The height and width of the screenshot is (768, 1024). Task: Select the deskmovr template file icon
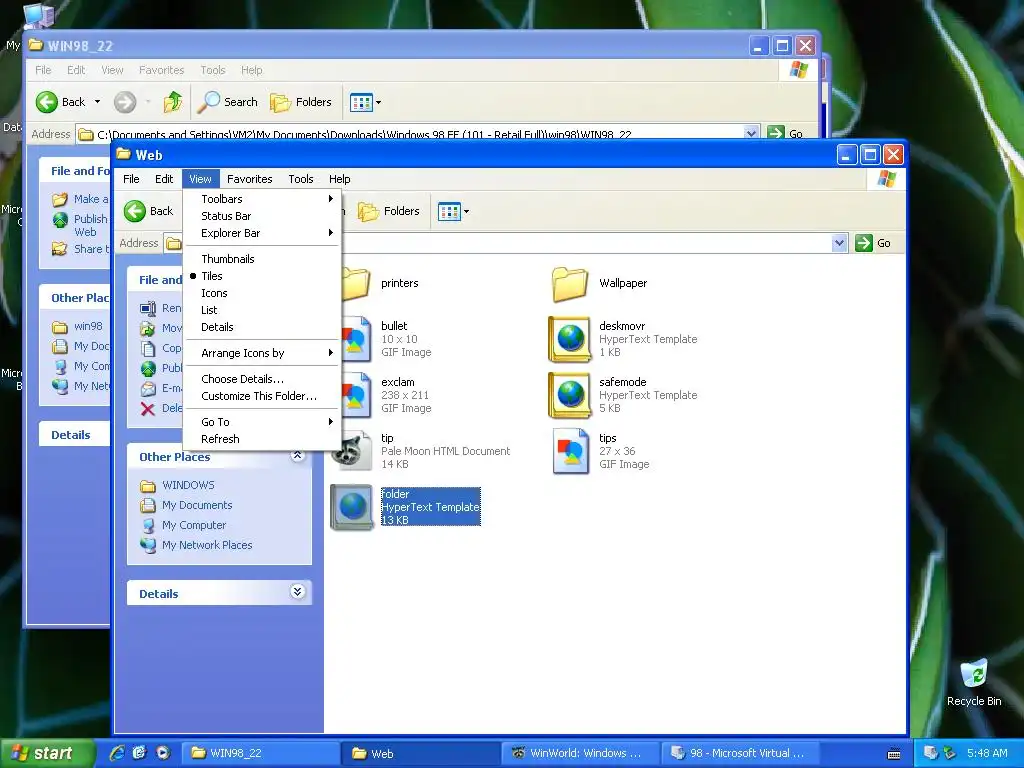(x=569, y=339)
